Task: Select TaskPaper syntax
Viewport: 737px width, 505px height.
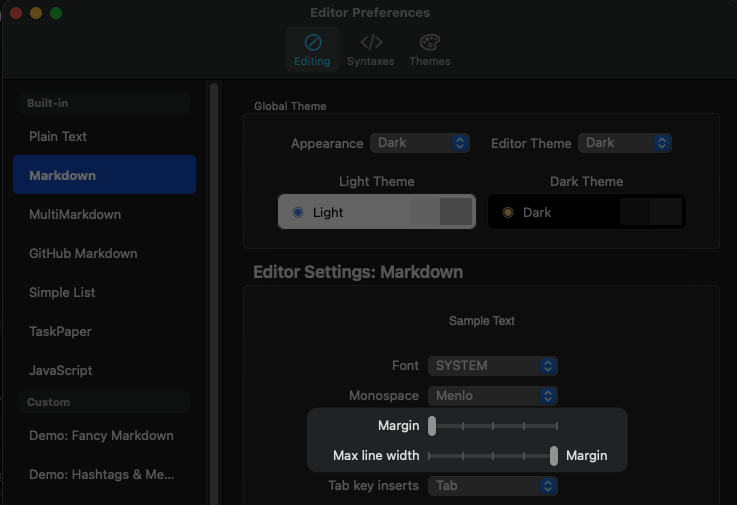Action: coord(104,331)
